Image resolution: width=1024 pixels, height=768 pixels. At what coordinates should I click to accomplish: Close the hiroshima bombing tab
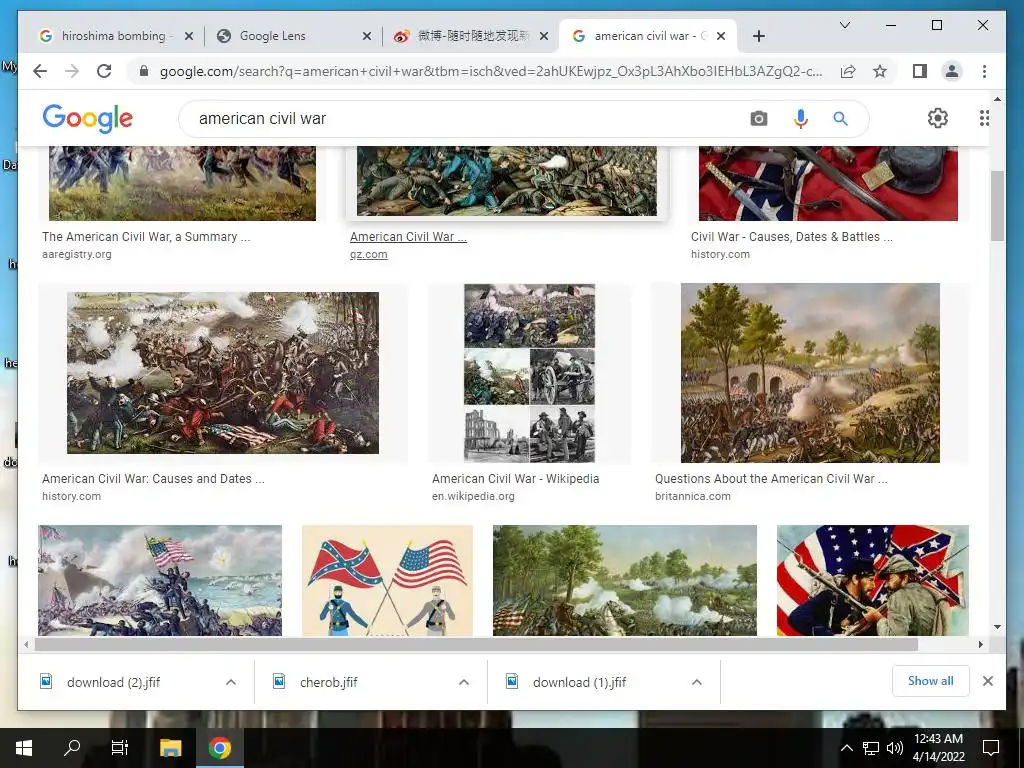coord(189,36)
